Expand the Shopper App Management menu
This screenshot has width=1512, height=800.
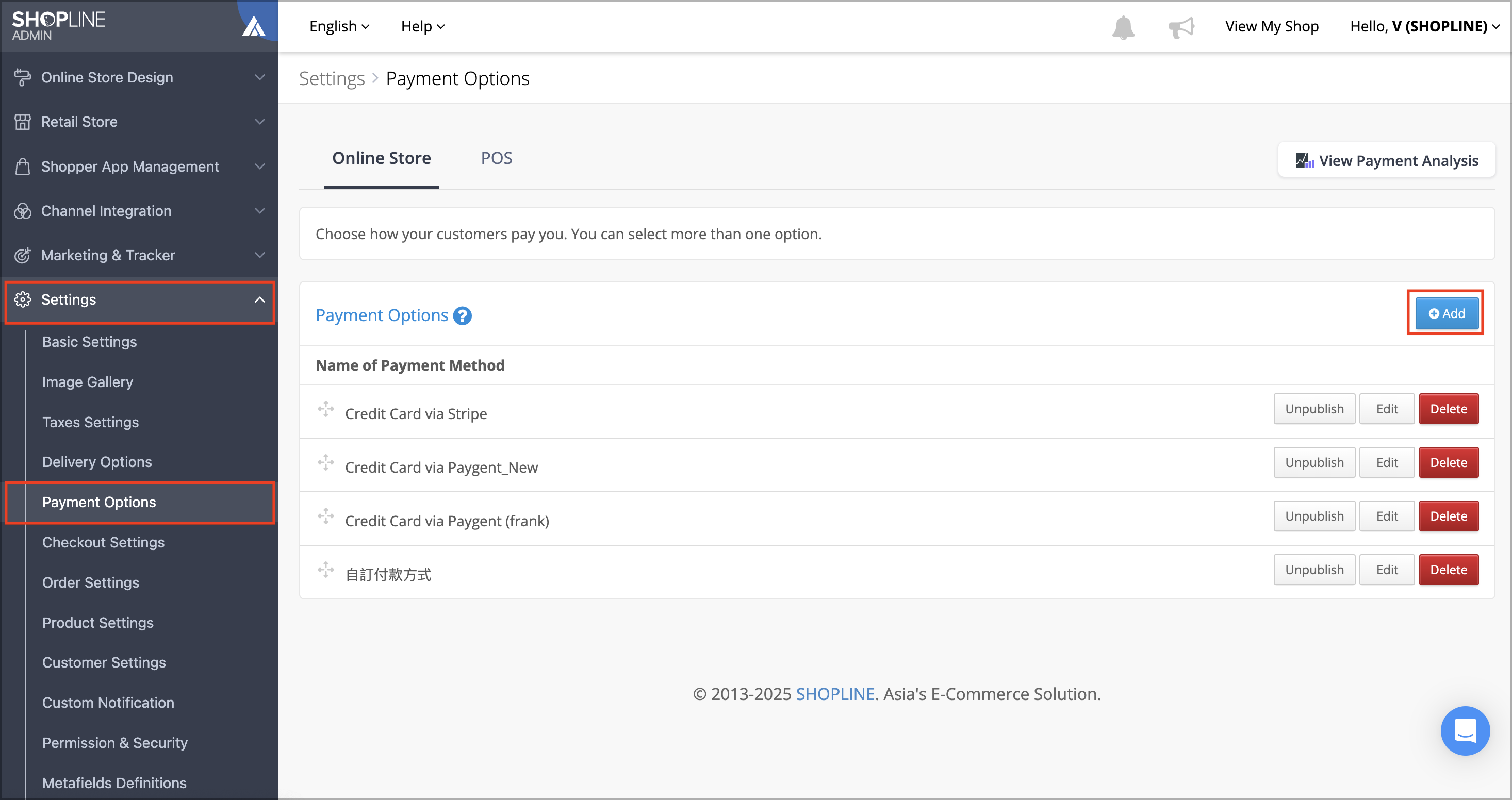[259, 166]
